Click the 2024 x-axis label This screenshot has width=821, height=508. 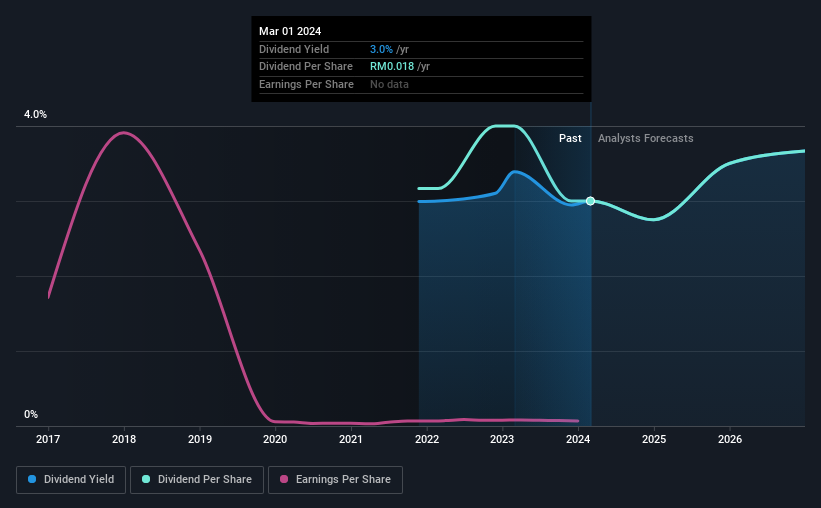tap(578, 439)
